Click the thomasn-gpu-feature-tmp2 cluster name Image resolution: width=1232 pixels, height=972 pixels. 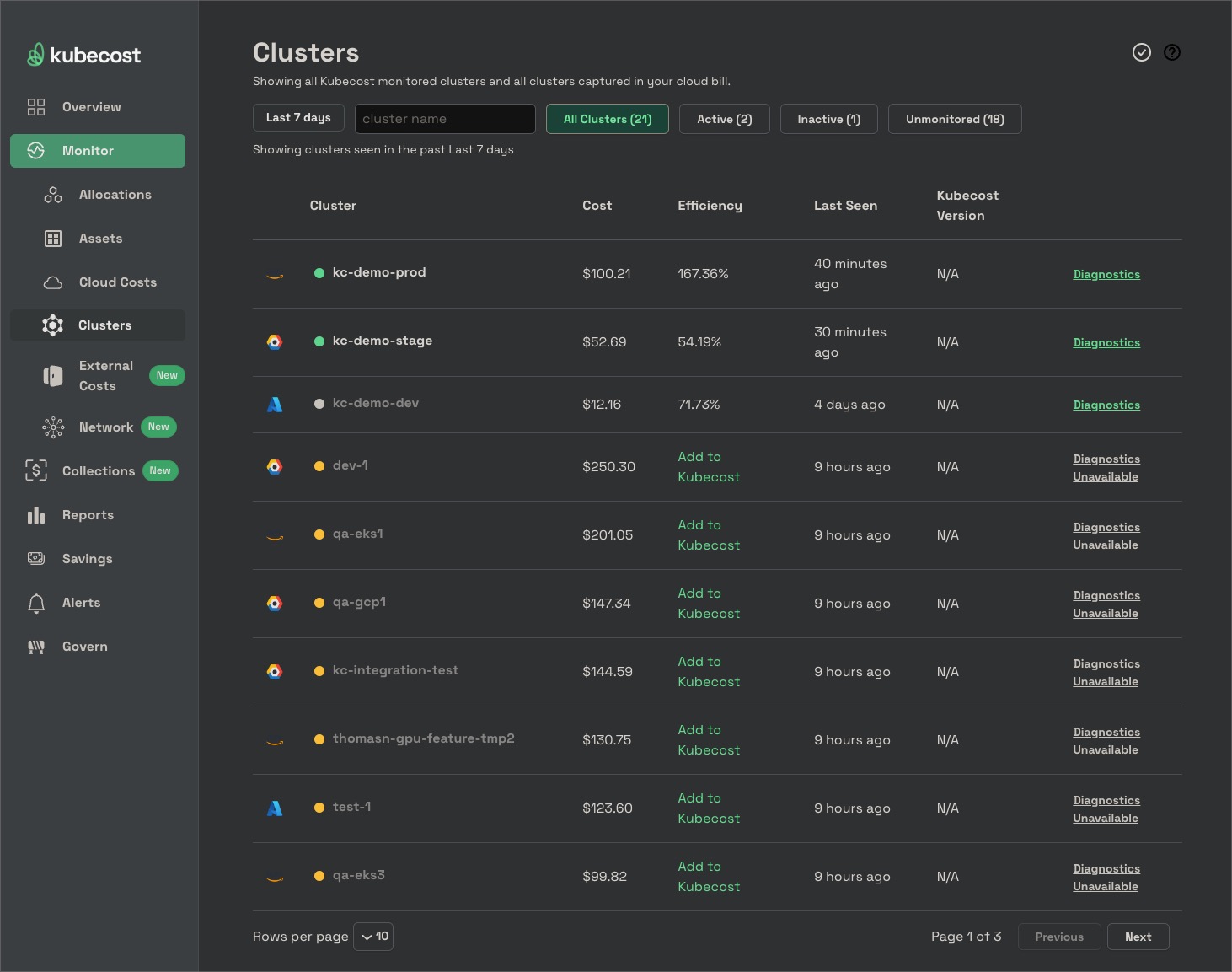click(423, 738)
